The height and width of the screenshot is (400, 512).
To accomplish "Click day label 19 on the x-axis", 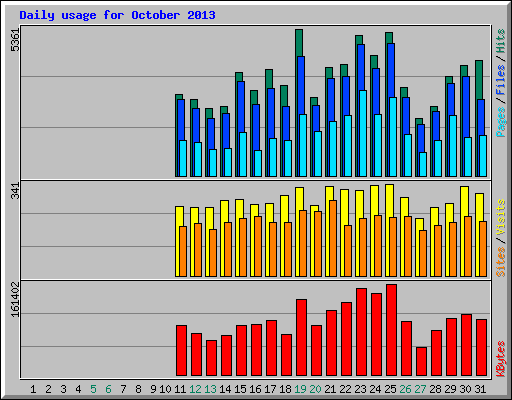I will tap(300, 389).
